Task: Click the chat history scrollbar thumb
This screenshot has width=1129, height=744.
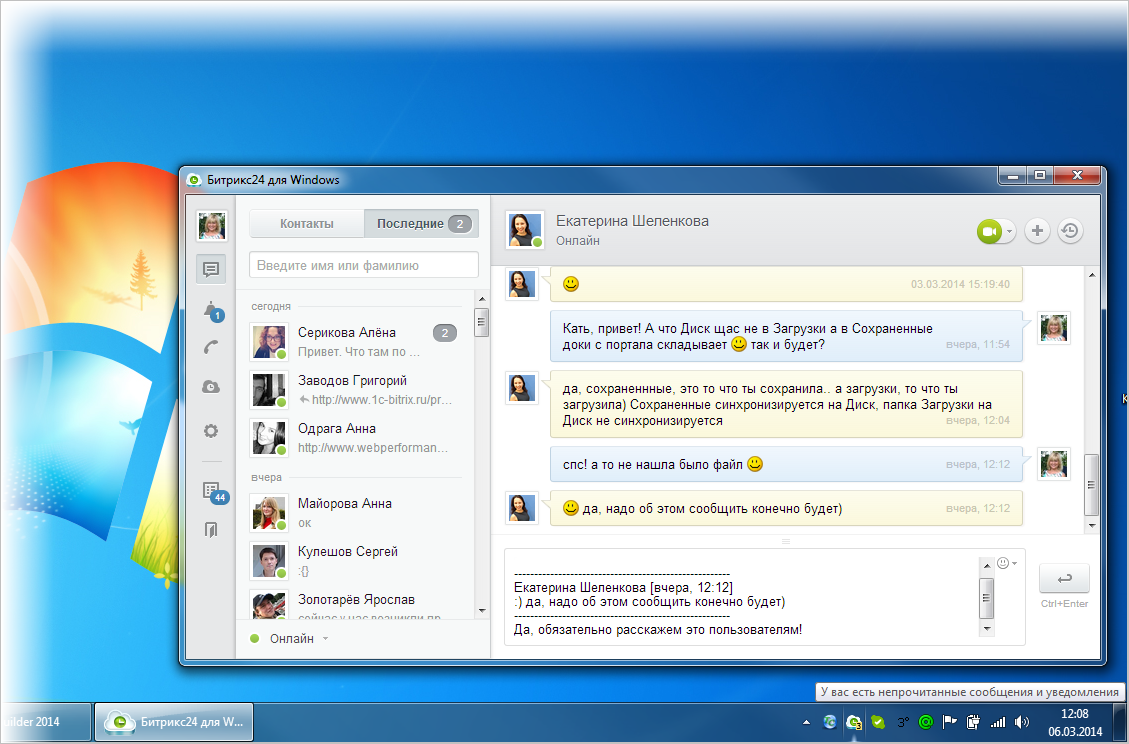Action: tap(1092, 485)
